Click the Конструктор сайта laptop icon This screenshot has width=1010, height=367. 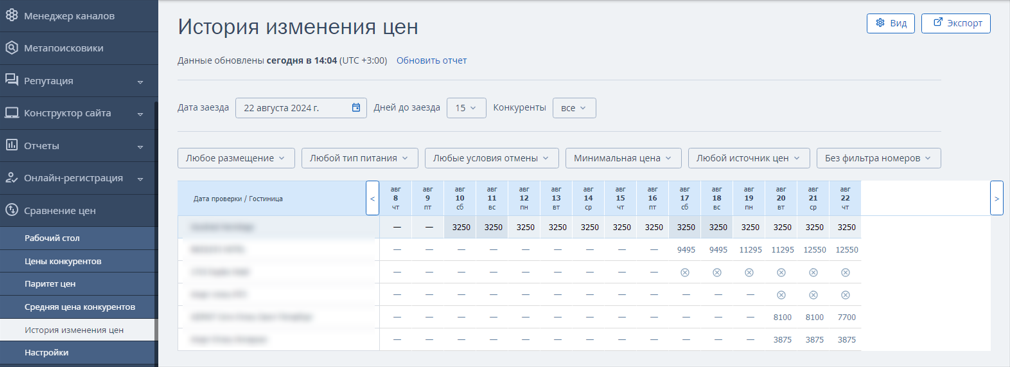click(x=12, y=113)
